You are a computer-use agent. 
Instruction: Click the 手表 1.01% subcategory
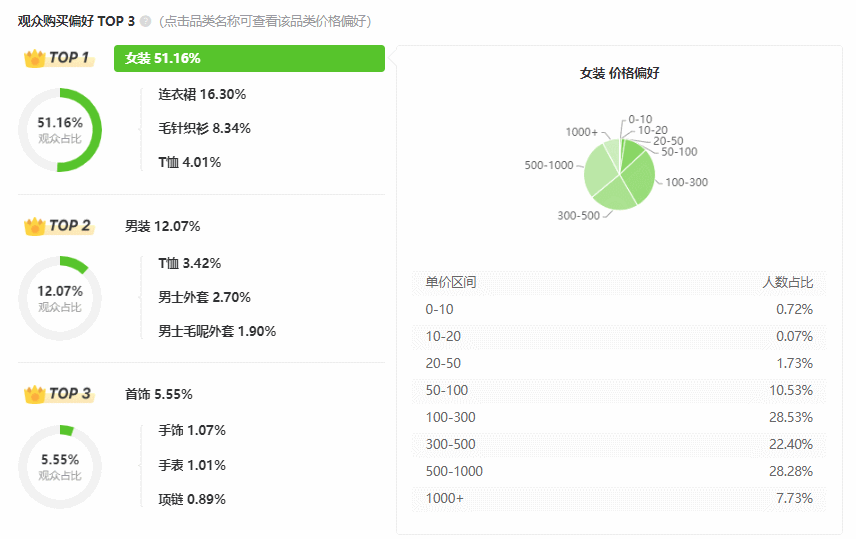click(x=191, y=465)
